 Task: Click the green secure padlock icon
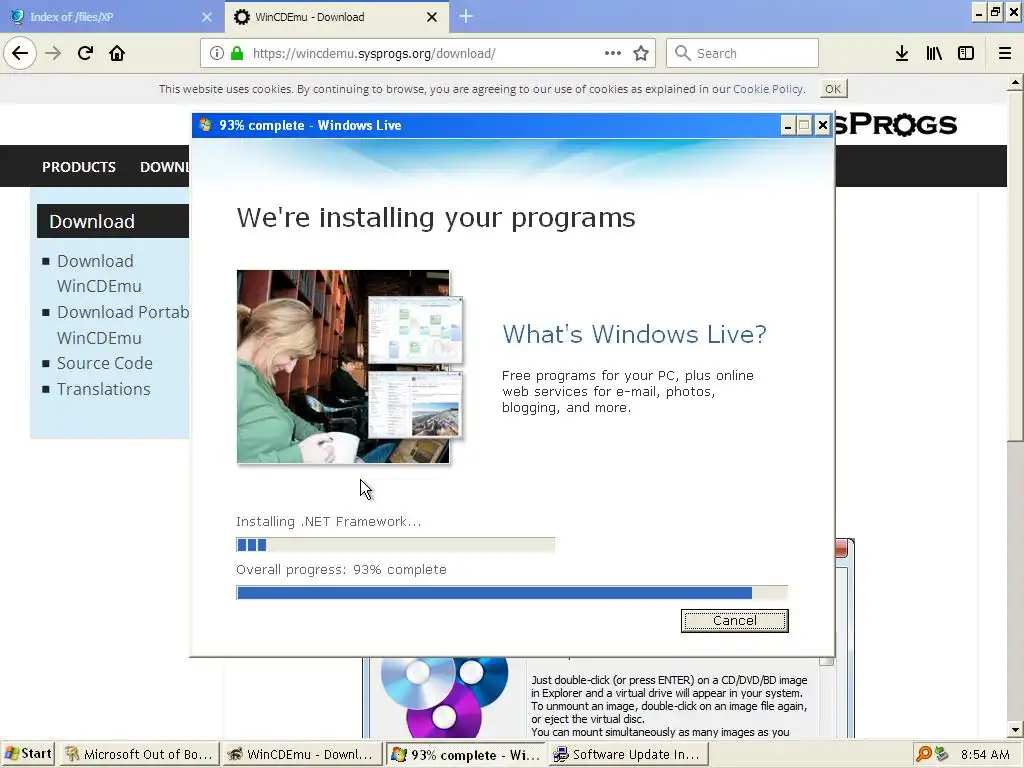coord(237,53)
